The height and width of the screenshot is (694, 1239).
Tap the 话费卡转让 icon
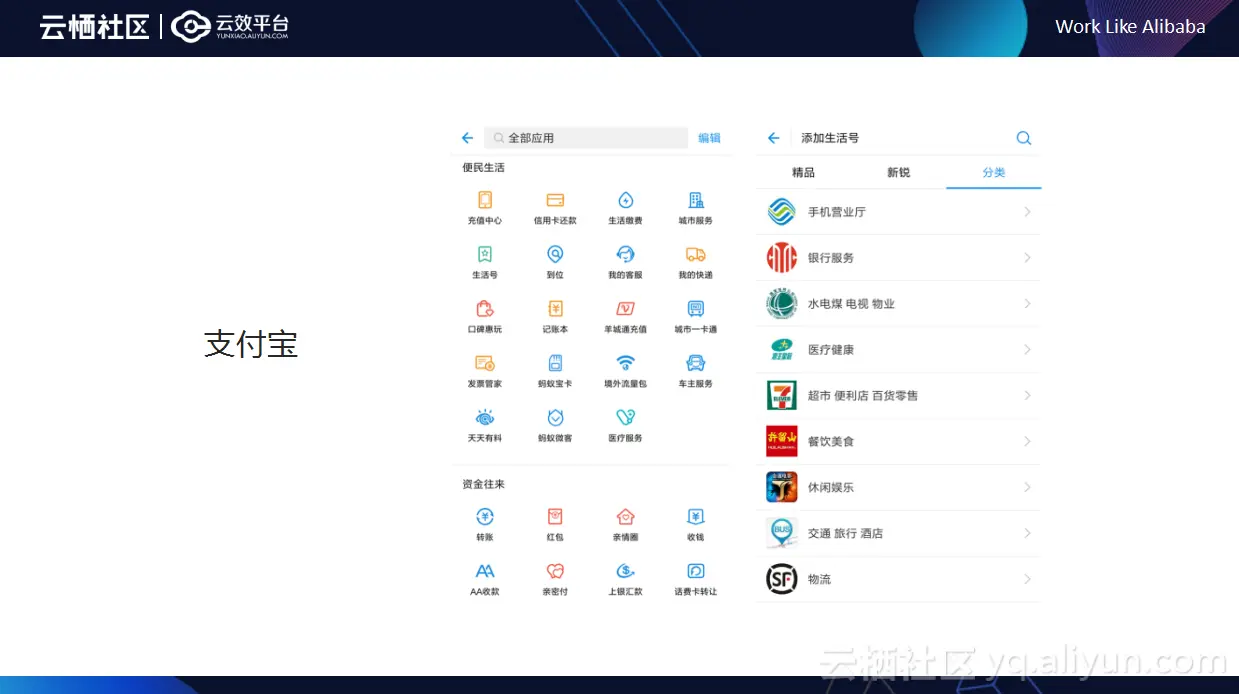[696, 571]
